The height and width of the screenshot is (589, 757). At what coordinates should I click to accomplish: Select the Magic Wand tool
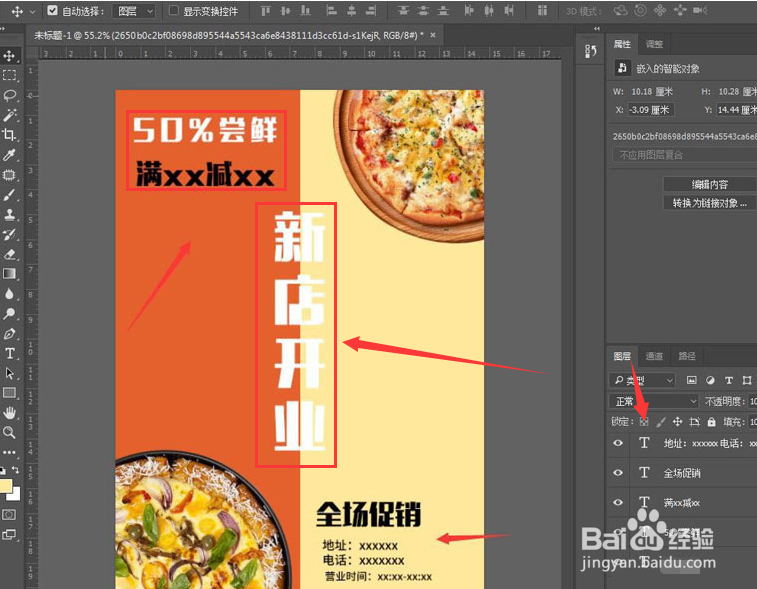click(9, 115)
